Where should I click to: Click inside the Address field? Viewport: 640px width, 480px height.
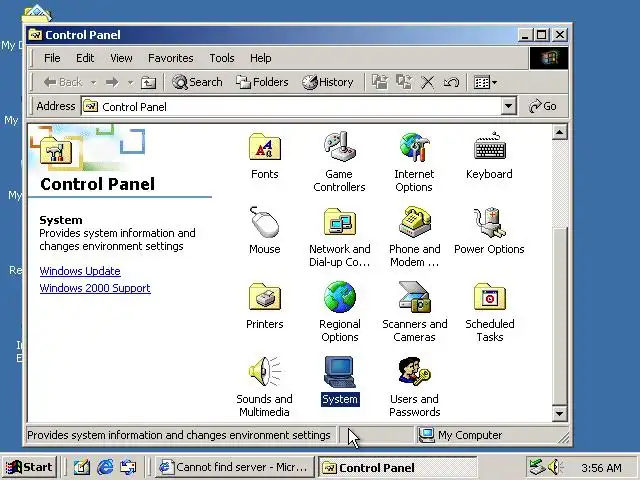[291, 107]
